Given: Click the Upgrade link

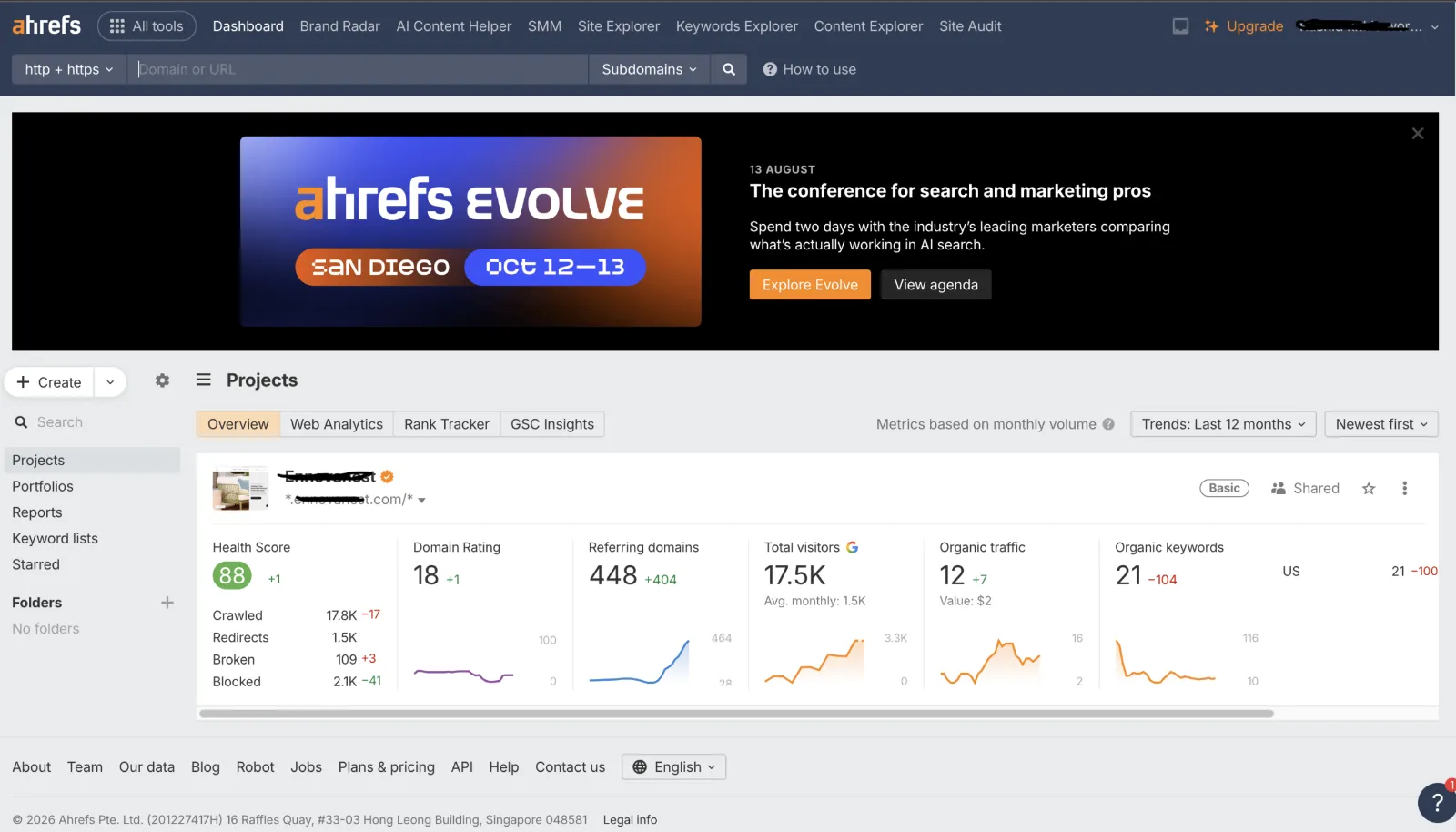Looking at the screenshot, I should pyautogui.click(x=1243, y=26).
